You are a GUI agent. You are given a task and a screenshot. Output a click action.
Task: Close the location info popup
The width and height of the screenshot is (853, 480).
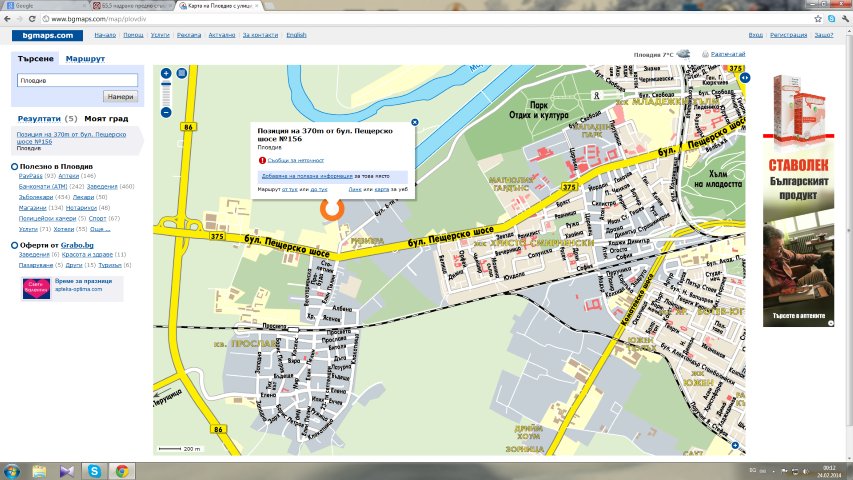click(x=415, y=122)
